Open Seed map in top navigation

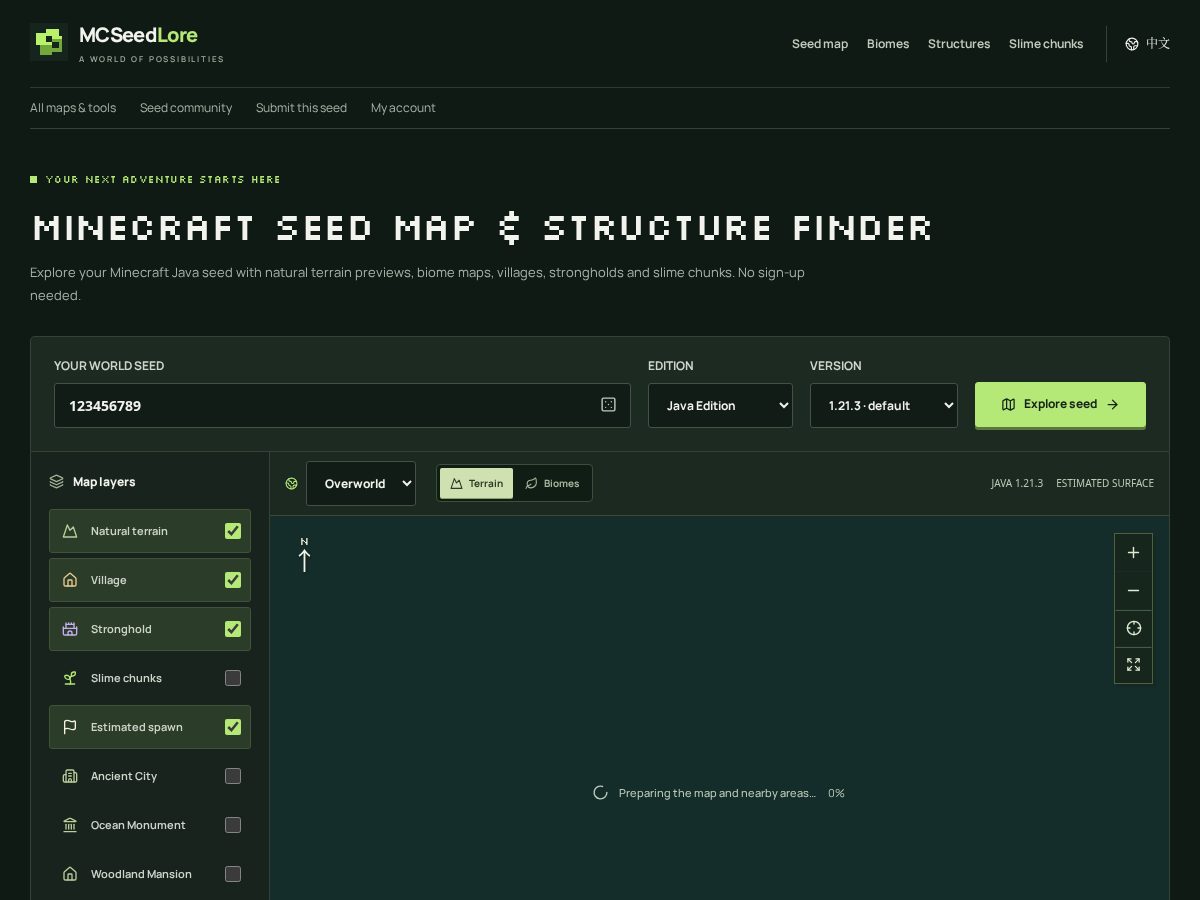click(x=820, y=44)
